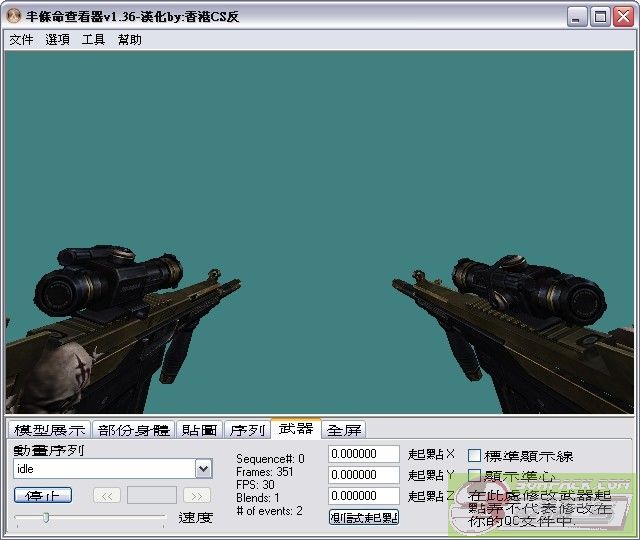This screenshot has height=540, width=640.
Task: Click the 速度 speed slider handle
Action: pos(45,517)
